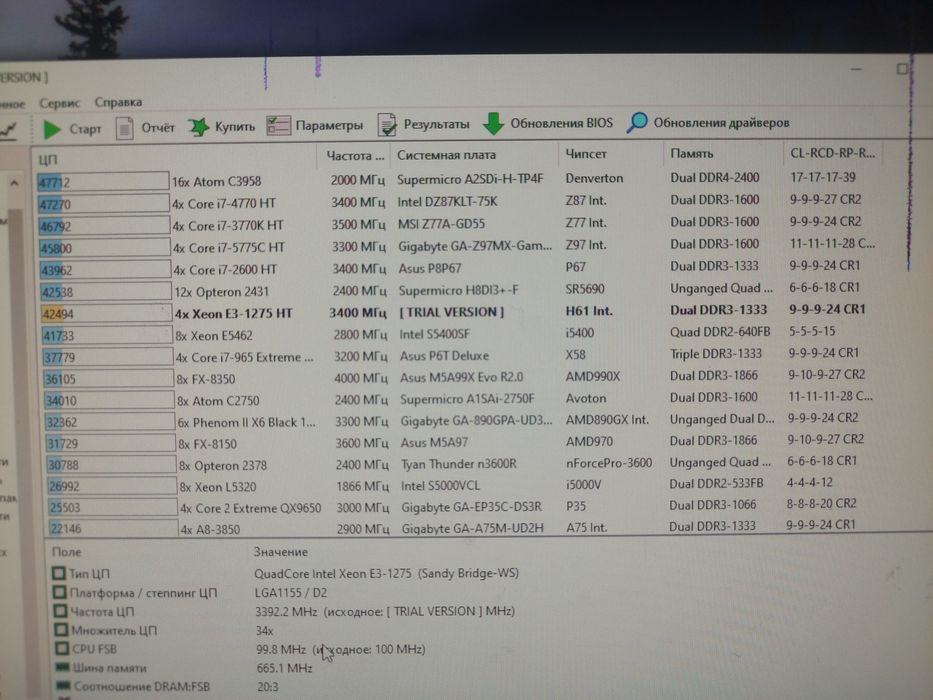This screenshot has height=700, width=933.
Task: Click the Asus P6T Deluxe board cell
Action: 444,355
